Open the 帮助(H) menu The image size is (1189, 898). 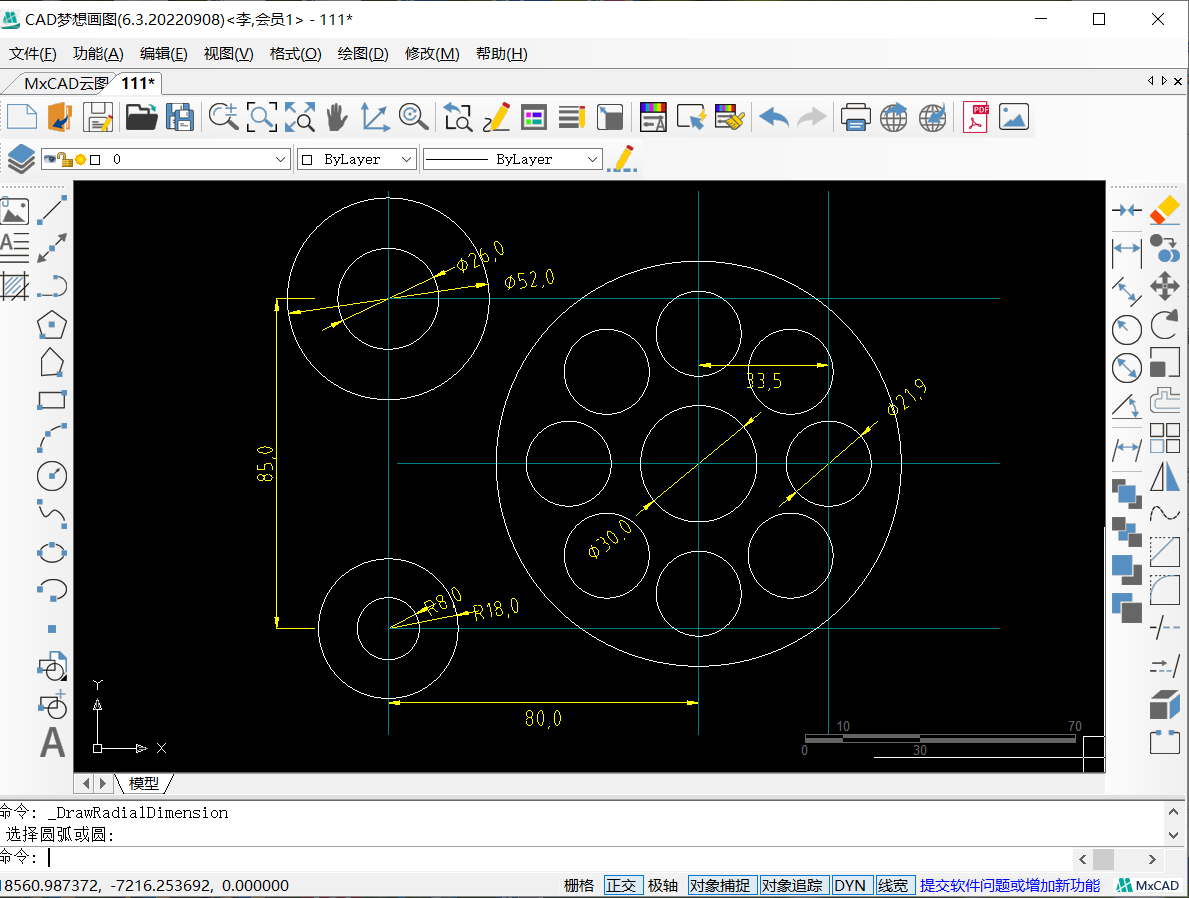tap(502, 54)
